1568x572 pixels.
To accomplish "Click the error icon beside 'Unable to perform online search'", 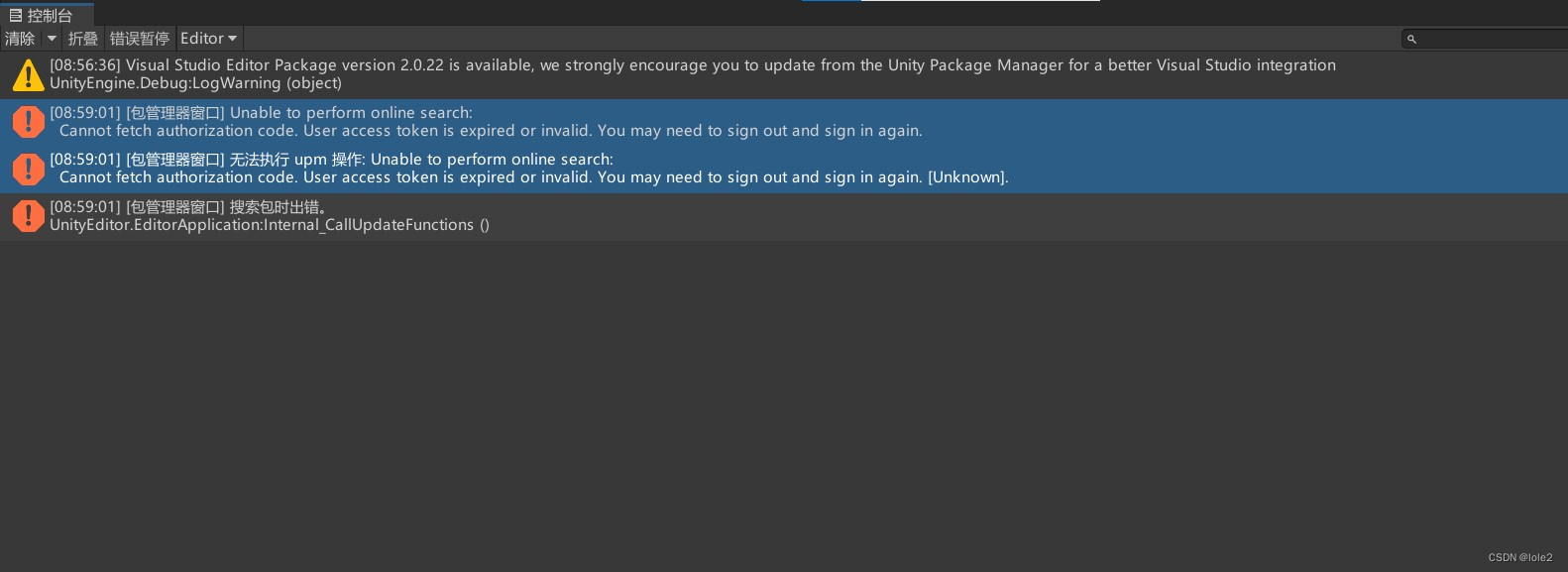I will 28,122.
